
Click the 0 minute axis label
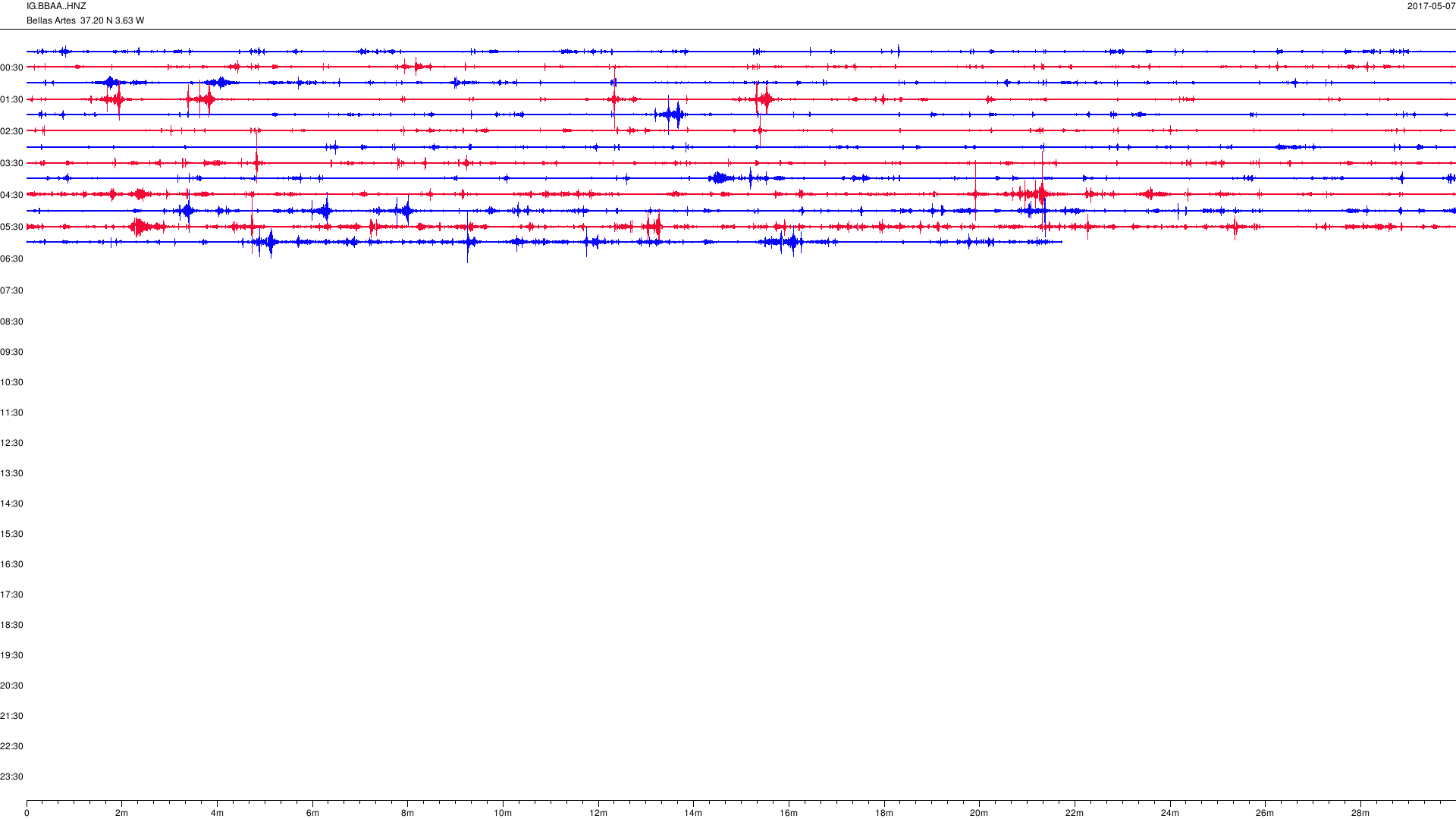[27, 813]
